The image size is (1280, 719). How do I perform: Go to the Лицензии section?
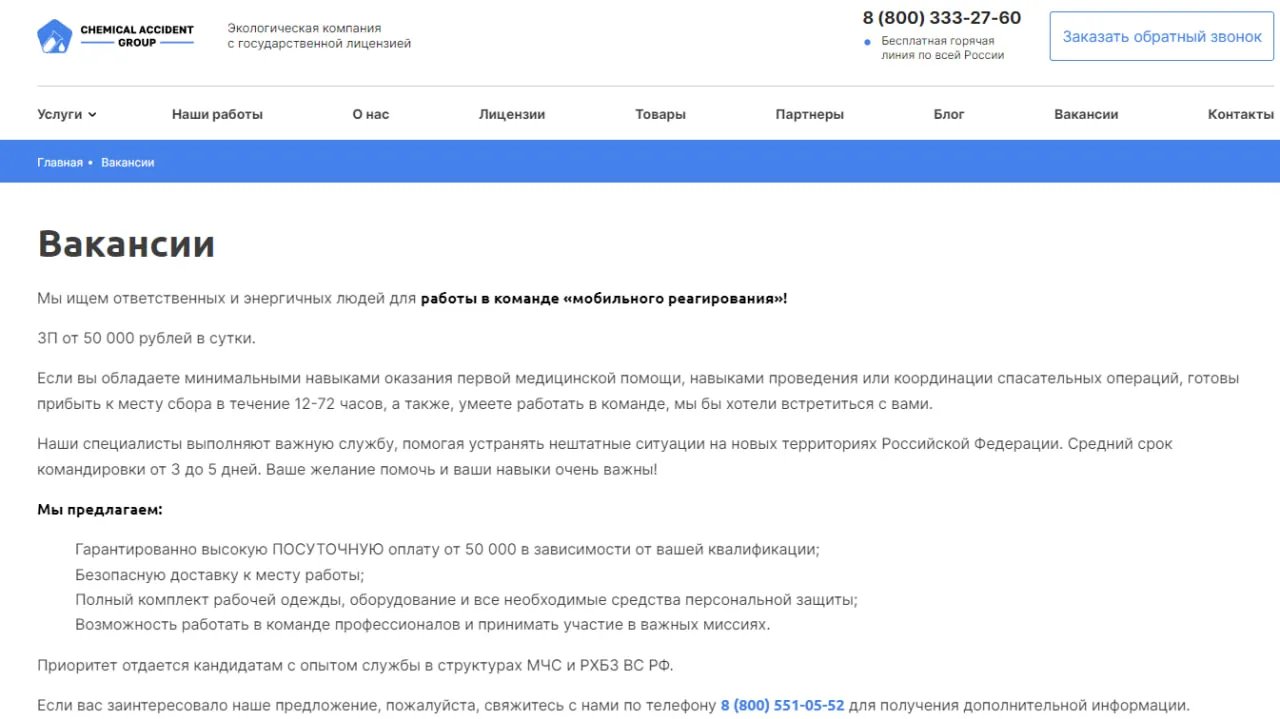[x=511, y=114]
